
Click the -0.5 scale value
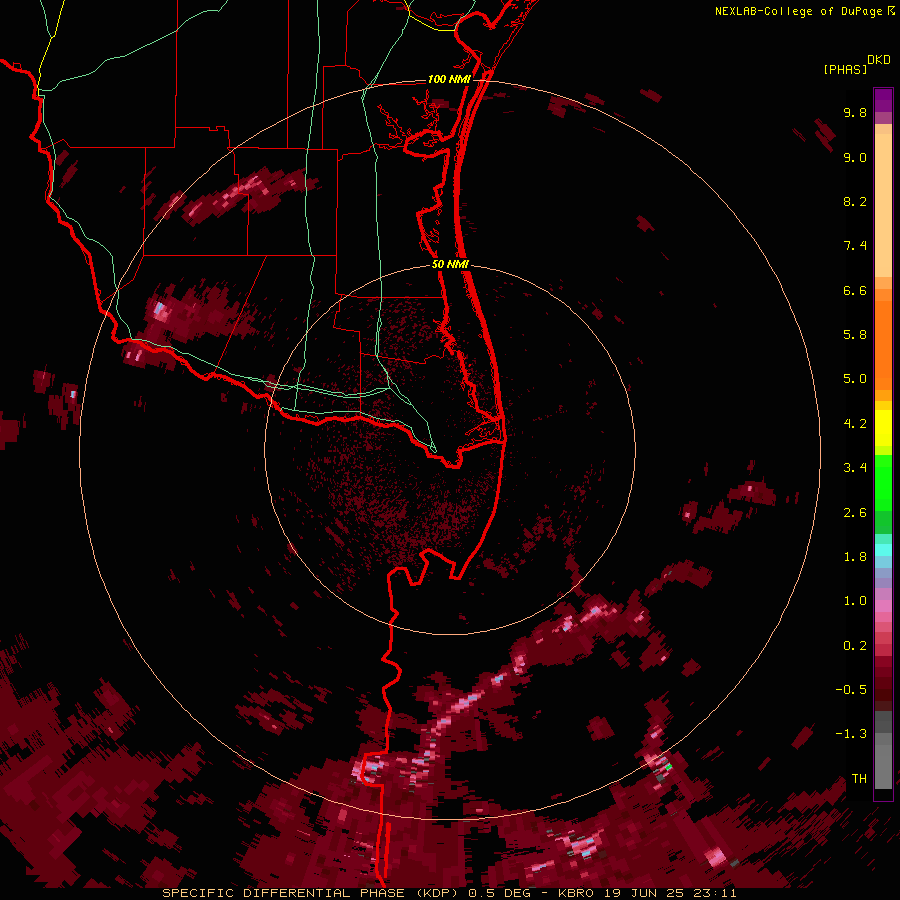[x=851, y=690]
